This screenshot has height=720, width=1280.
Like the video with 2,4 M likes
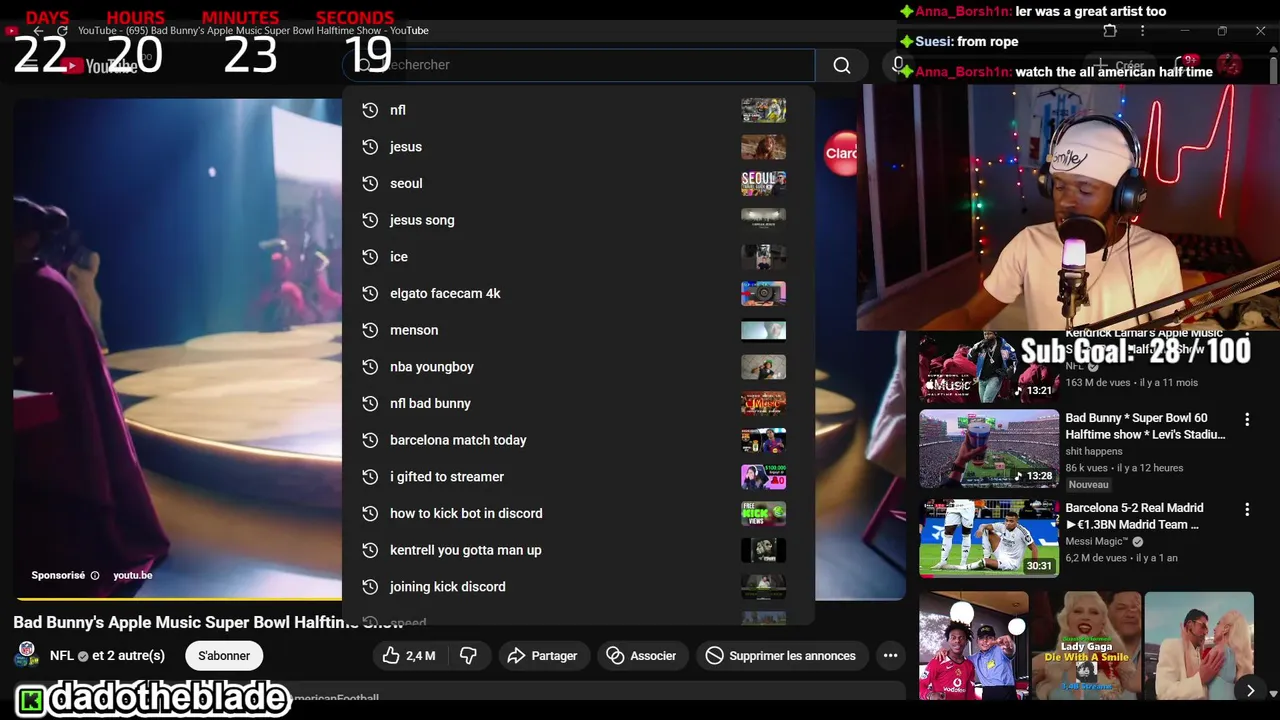pyautogui.click(x=409, y=656)
